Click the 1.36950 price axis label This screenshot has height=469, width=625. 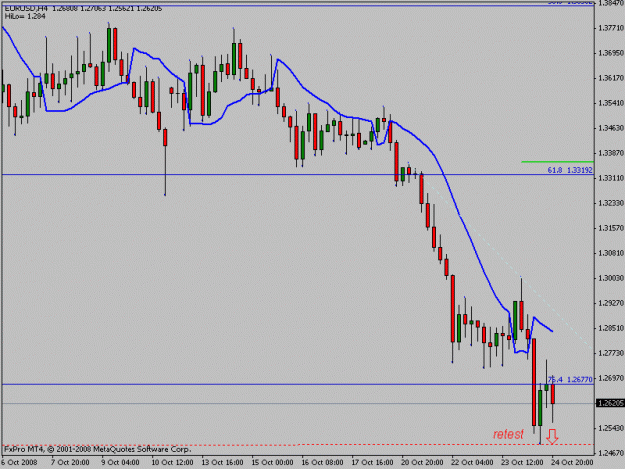click(611, 53)
